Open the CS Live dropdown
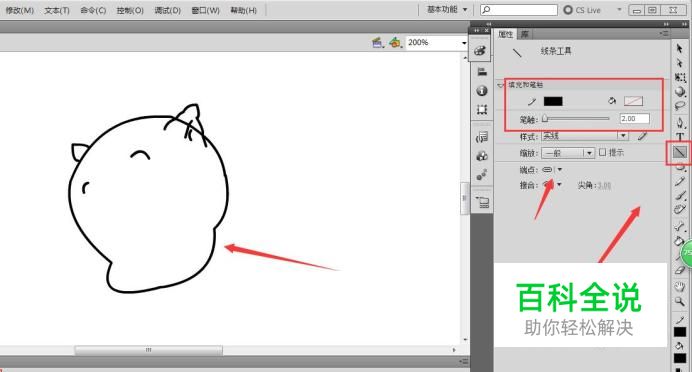The image size is (692, 372). click(619, 10)
